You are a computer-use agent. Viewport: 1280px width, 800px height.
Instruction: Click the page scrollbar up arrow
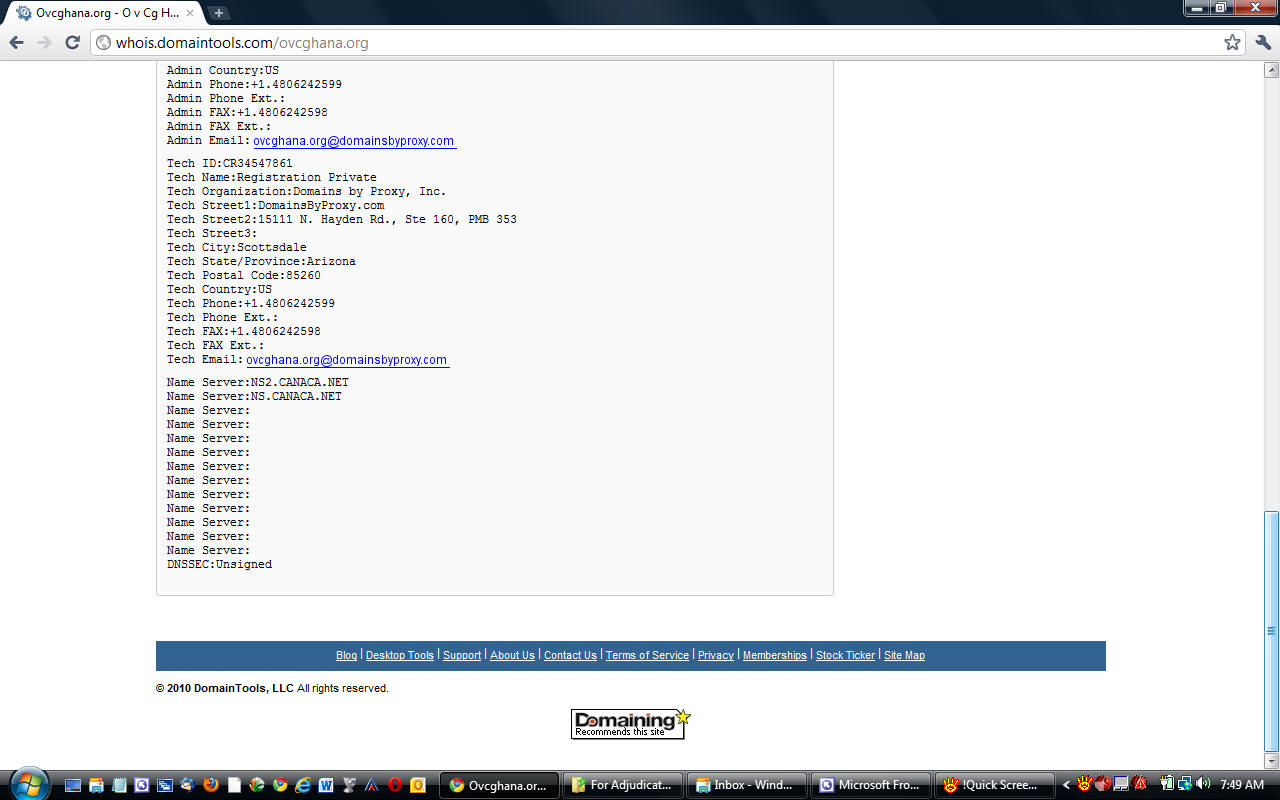tap(1272, 70)
